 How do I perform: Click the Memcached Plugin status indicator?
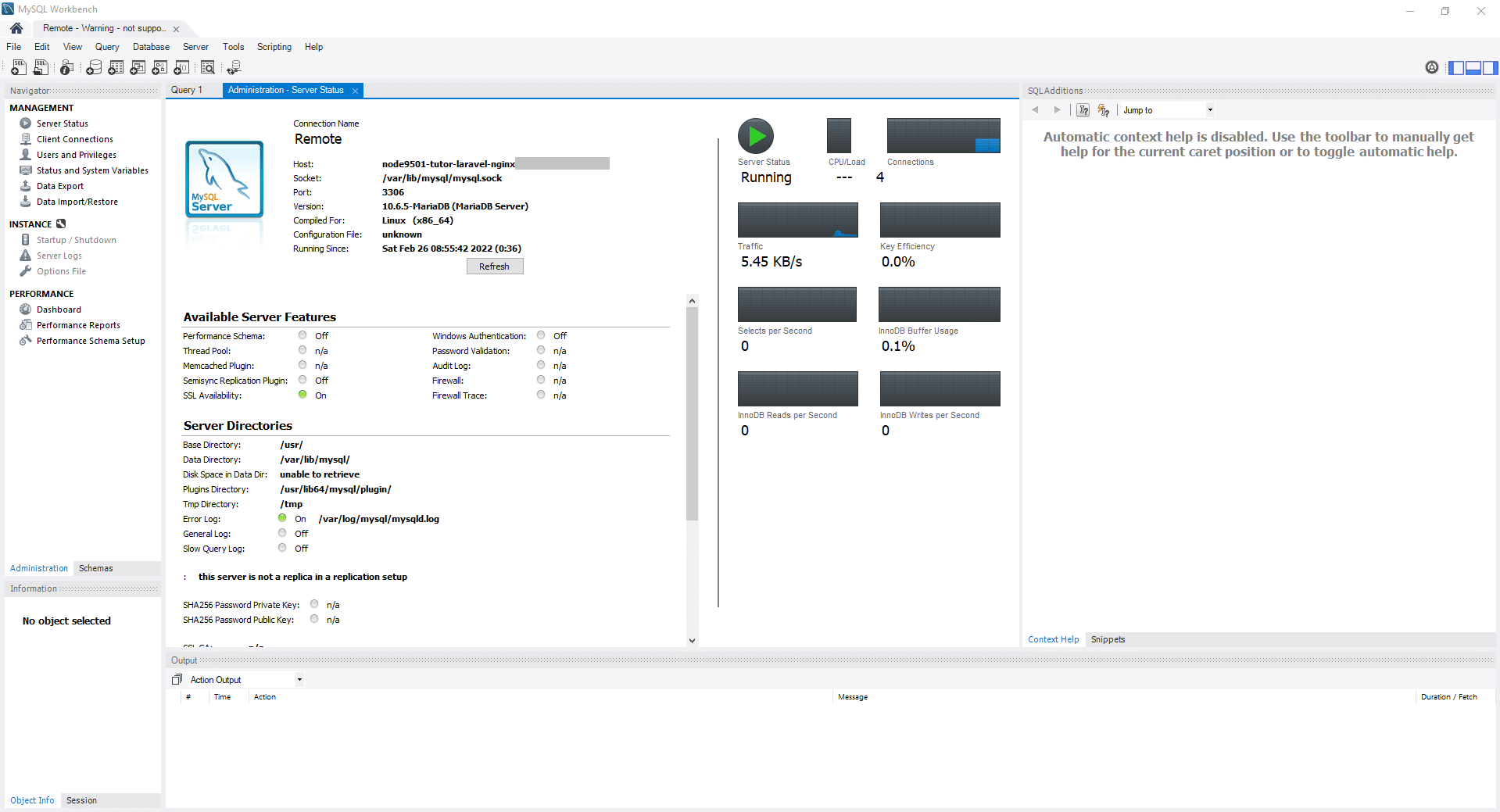pyautogui.click(x=303, y=365)
